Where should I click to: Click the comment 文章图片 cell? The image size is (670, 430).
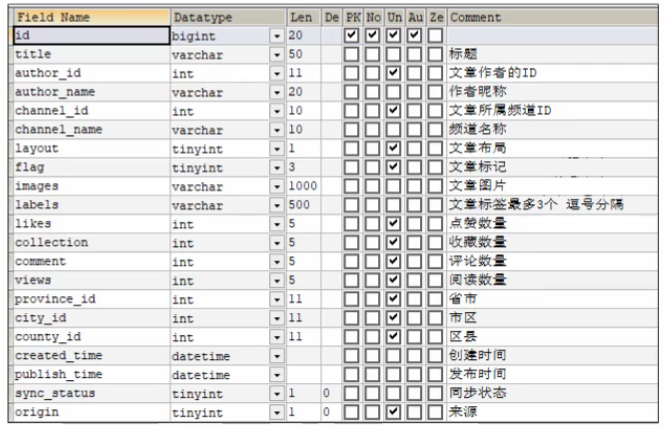click(x=477, y=185)
